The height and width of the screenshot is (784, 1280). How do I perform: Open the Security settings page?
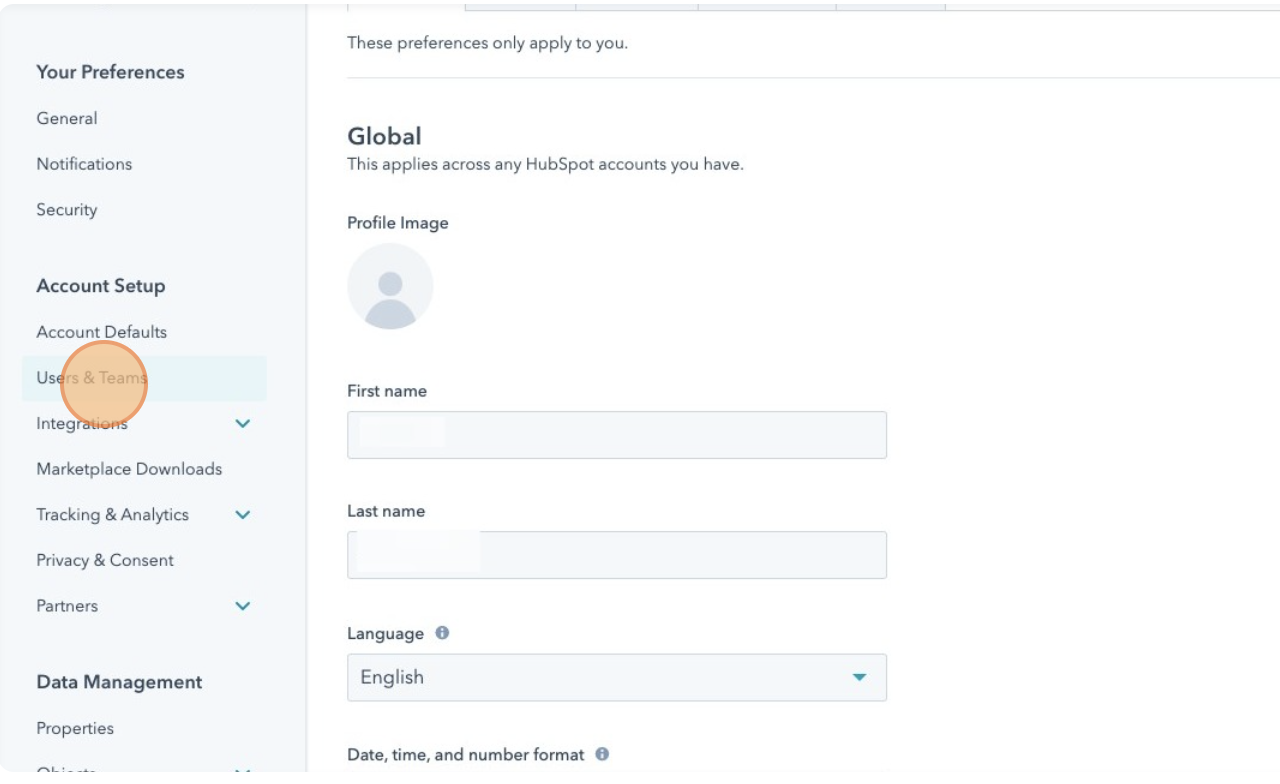pos(66,209)
